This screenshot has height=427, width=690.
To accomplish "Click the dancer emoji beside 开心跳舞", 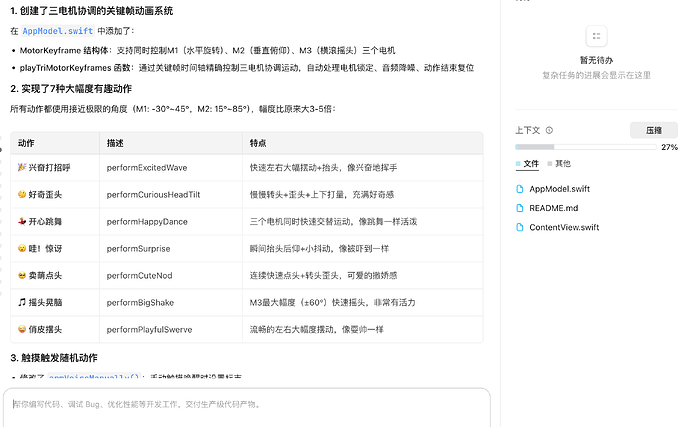I will pos(22,221).
